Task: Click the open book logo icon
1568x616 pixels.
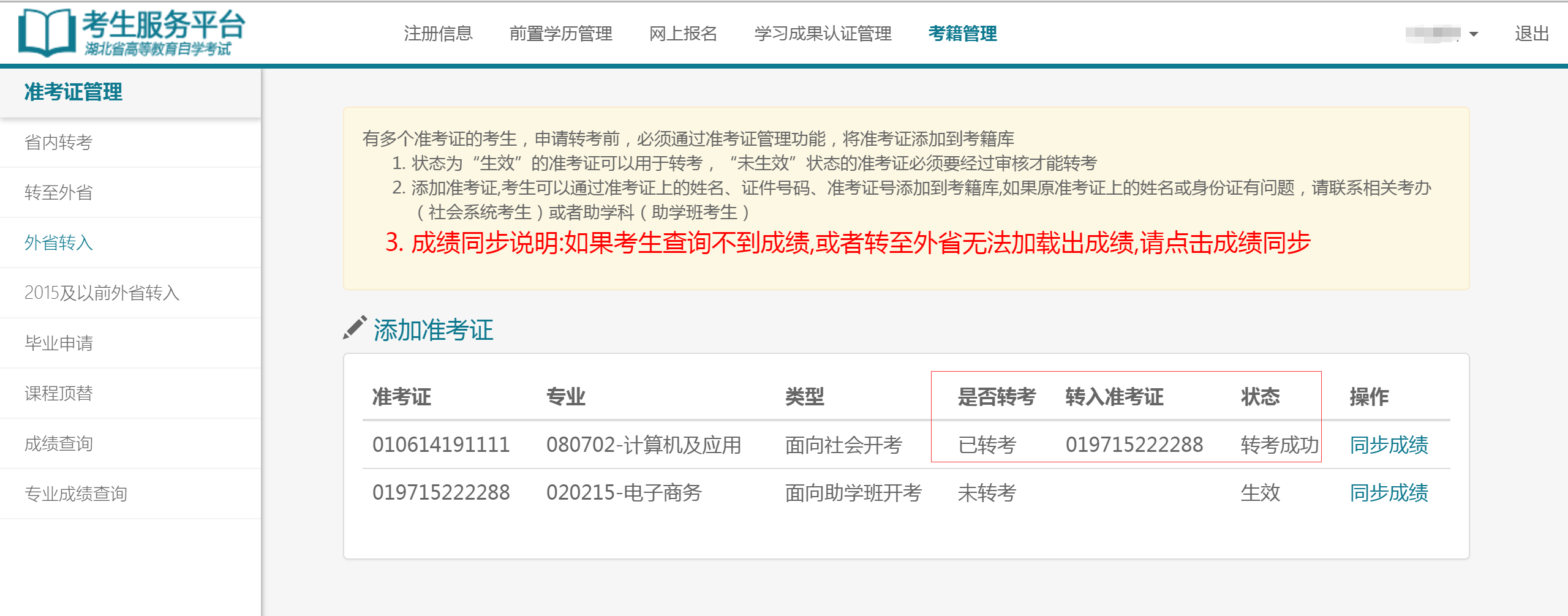Action: click(47, 33)
